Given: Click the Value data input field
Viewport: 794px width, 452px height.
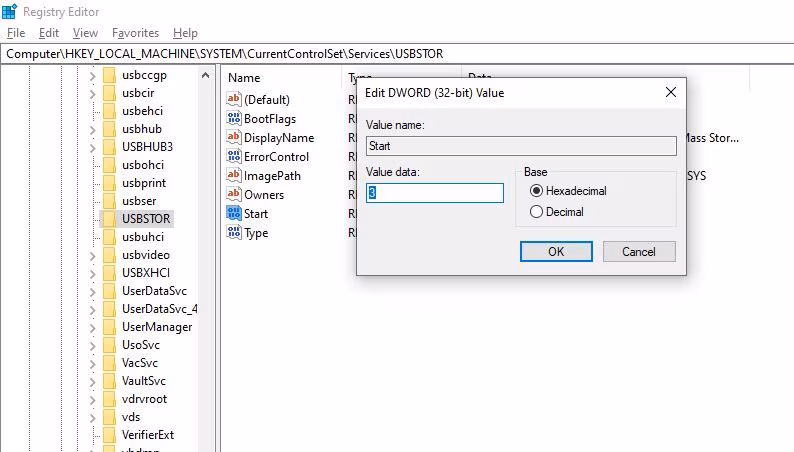Looking at the screenshot, I should [x=435, y=193].
